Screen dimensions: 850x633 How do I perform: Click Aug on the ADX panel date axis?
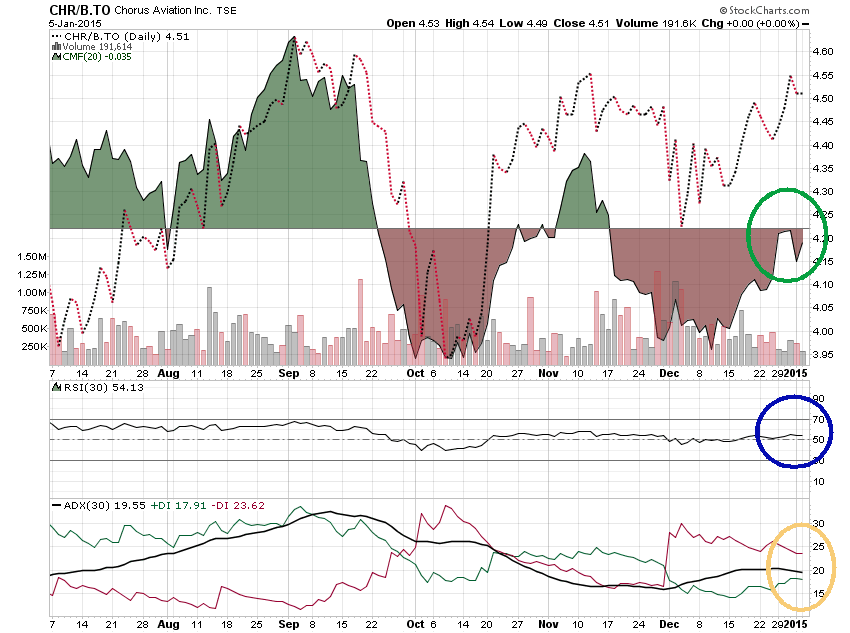click(x=168, y=624)
